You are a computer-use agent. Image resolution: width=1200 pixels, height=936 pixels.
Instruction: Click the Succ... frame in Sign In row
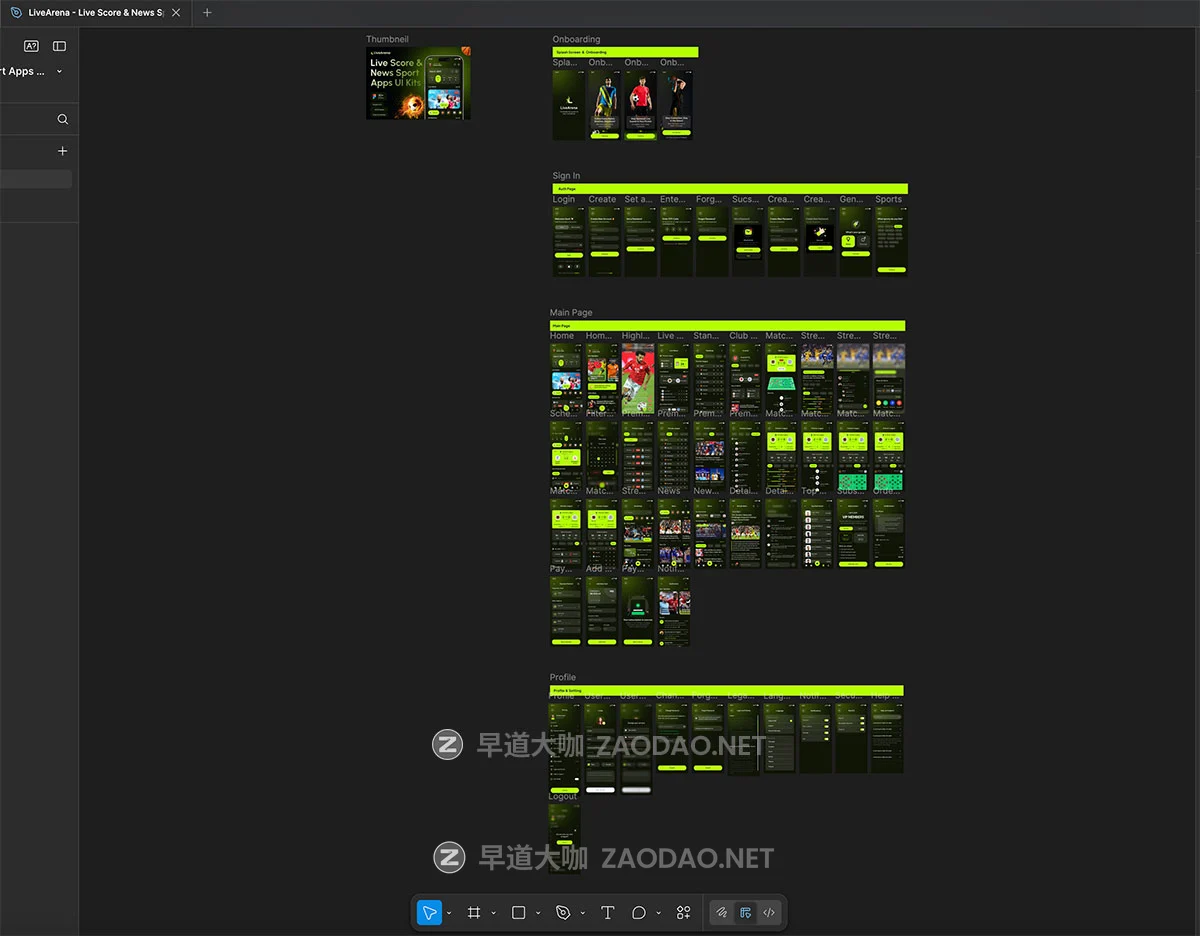pos(747,241)
